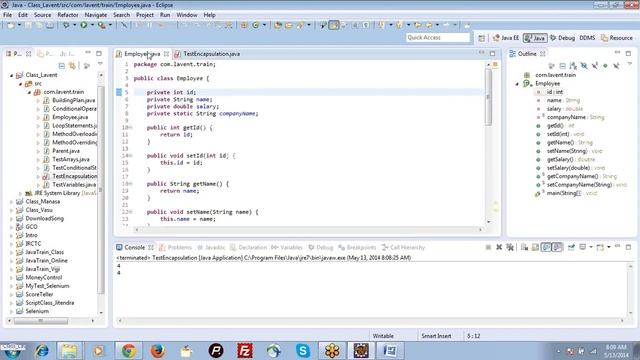Click the Package Explorer horizontal scrollbar
This screenshot has height=360, width=640.
41,321
